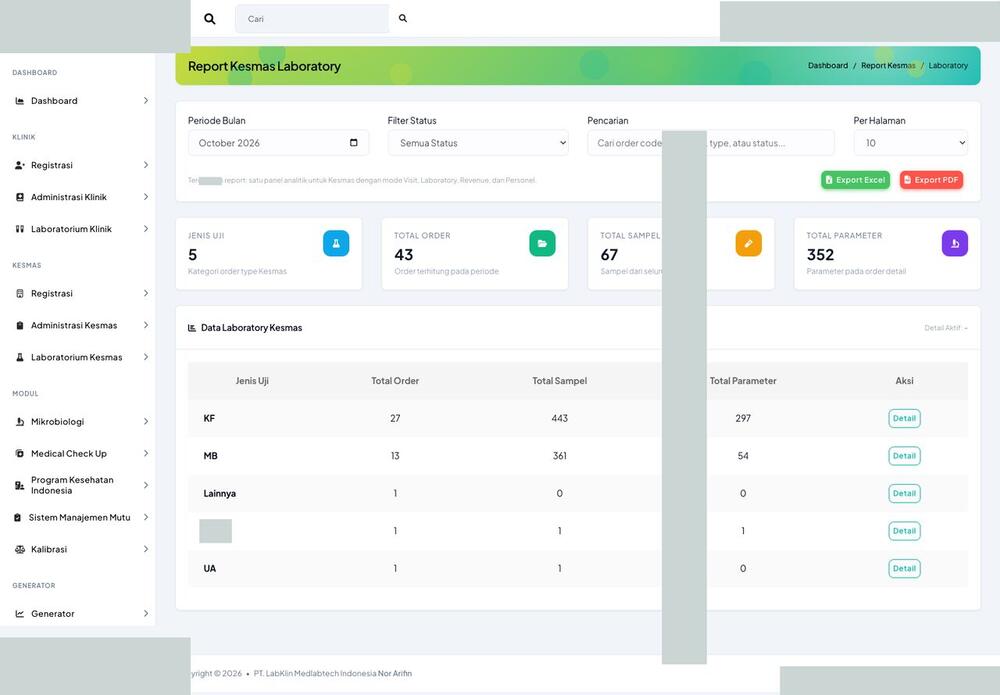The height and width of the screenshot is (695, 1000).
Task: Click the Dashboard chart icon in sidebar
Action: tap(20, 101)
